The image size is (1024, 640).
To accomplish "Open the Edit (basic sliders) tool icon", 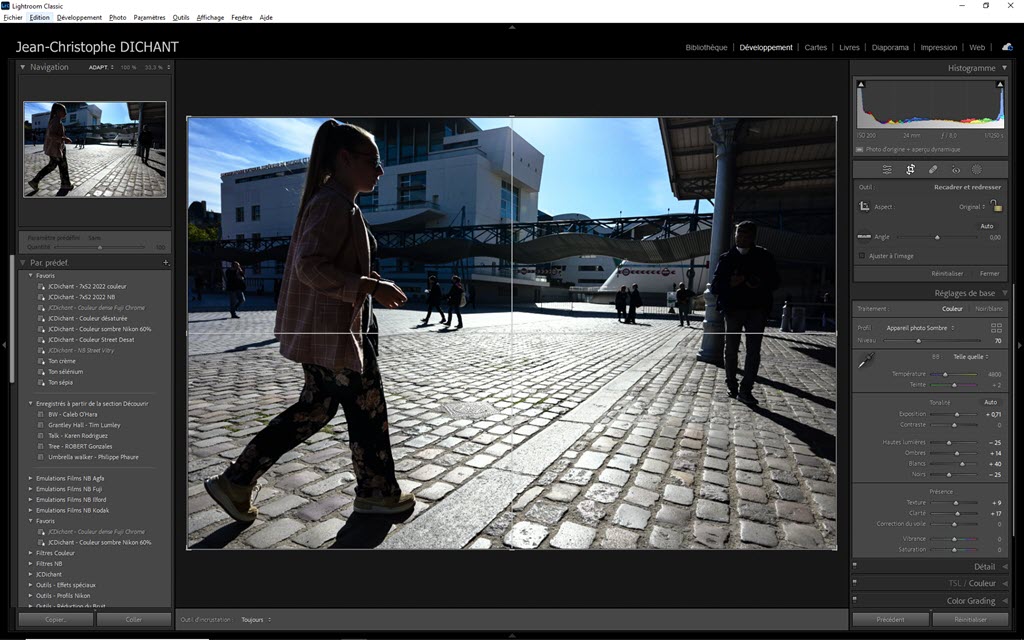I will (887, 170).
